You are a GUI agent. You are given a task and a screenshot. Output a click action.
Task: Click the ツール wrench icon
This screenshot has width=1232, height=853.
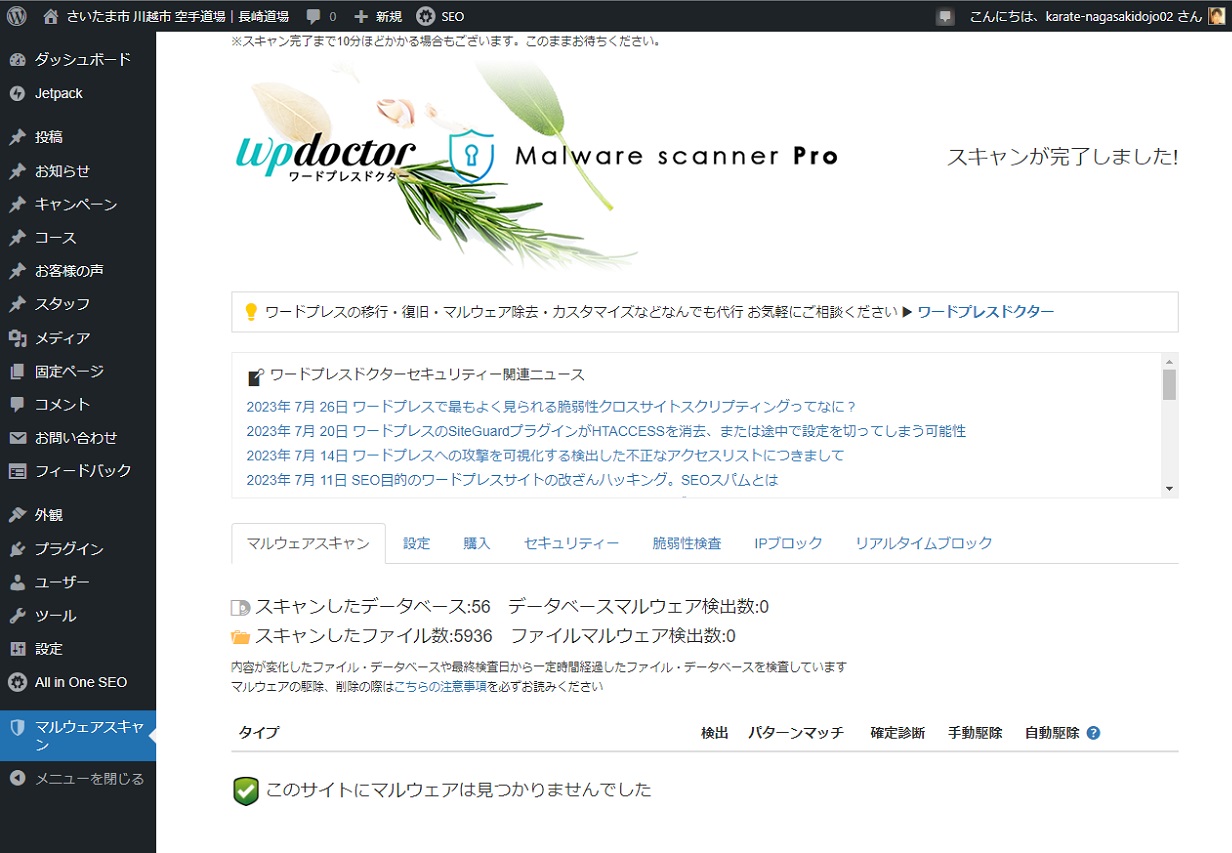[x=17, y=616]
